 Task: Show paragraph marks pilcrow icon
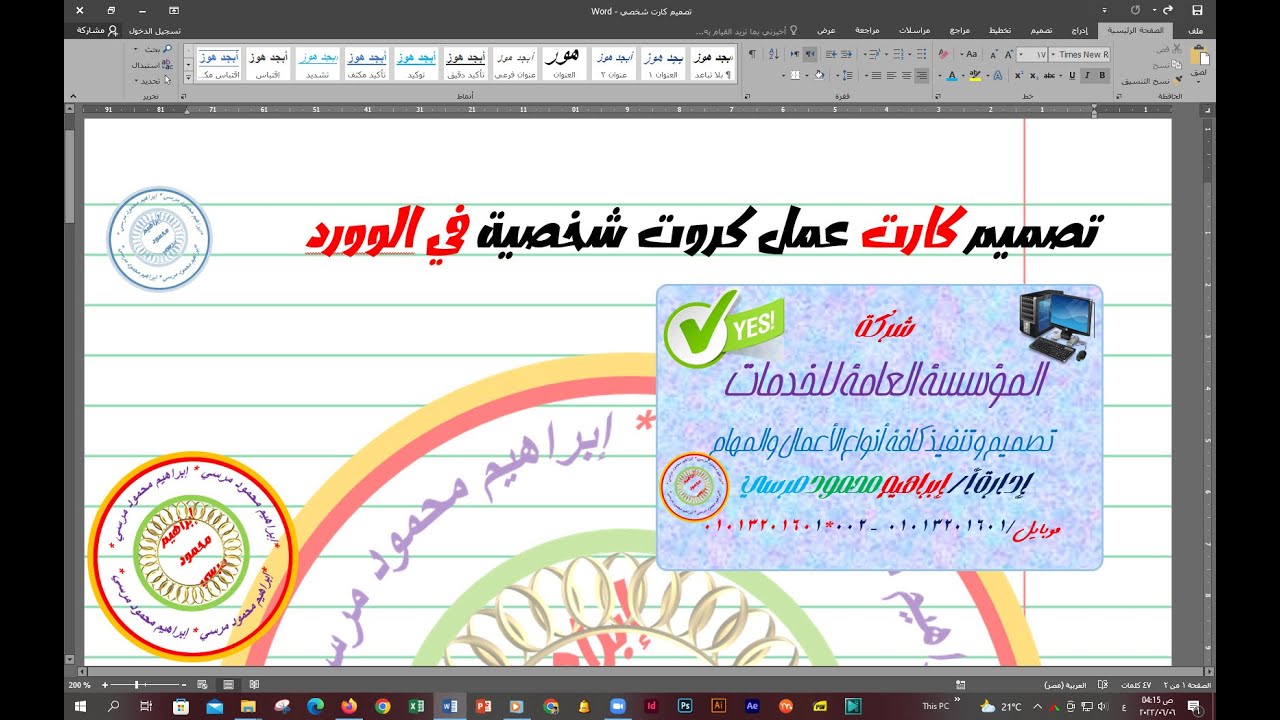tap(752, 55)
